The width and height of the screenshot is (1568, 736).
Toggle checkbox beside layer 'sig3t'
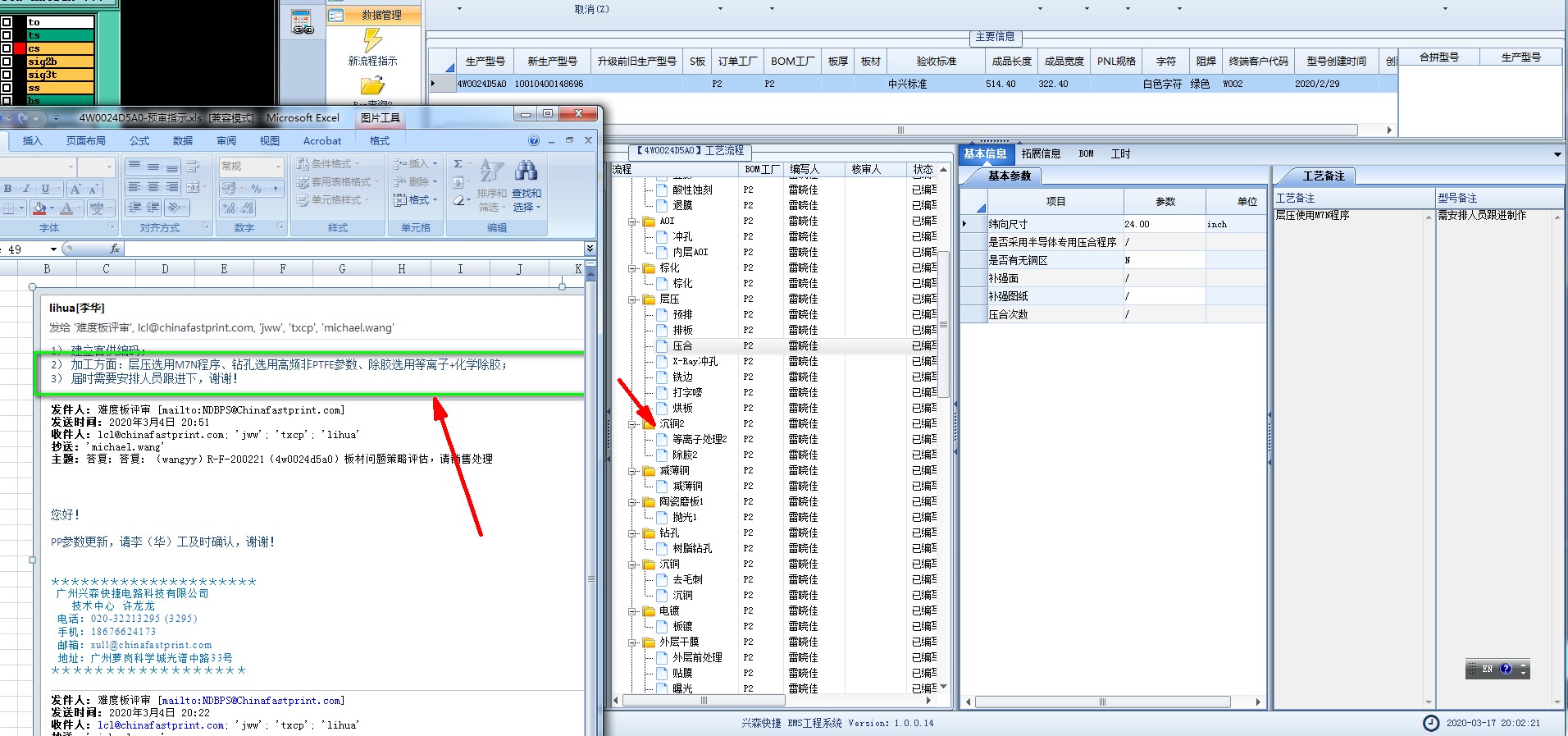7,75
